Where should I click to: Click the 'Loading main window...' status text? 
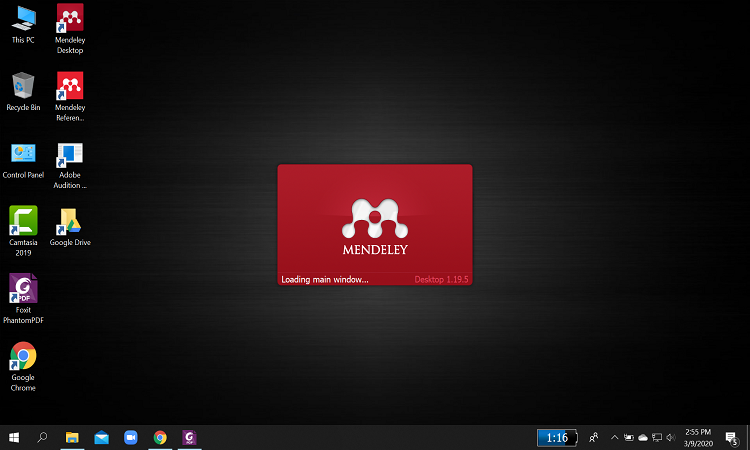(325, 279)
